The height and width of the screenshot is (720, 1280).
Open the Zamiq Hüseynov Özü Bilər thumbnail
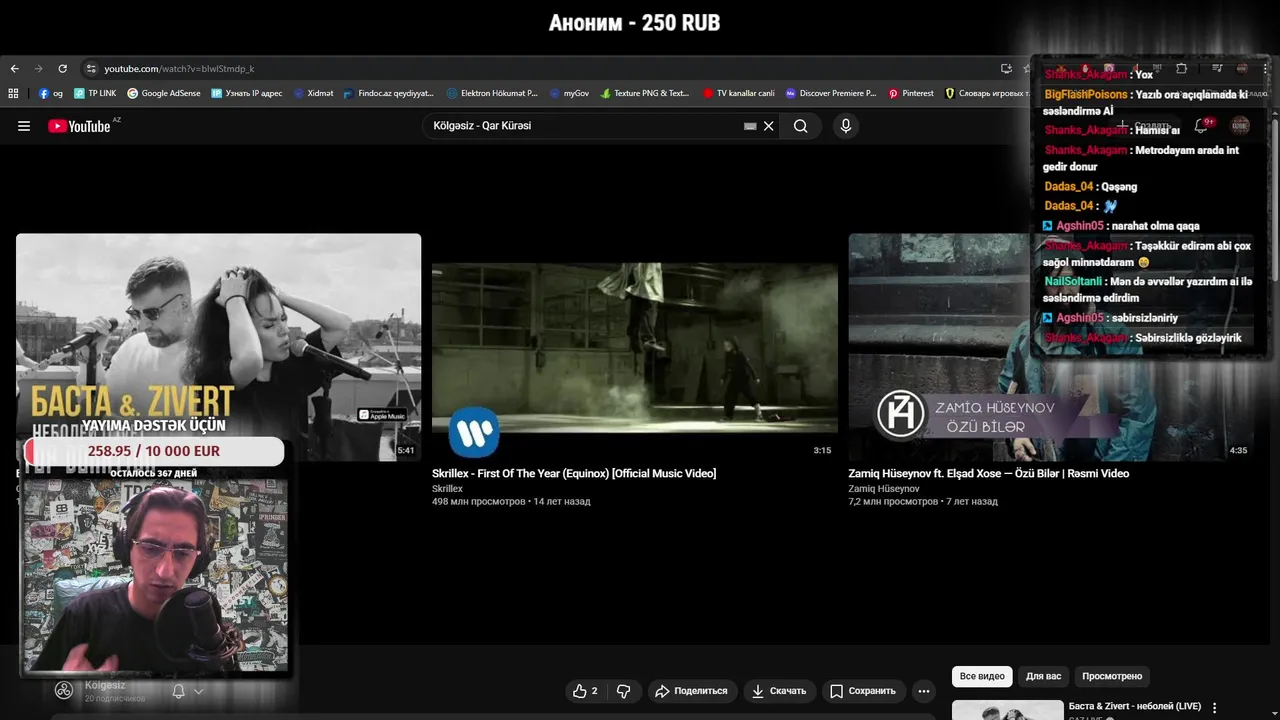[x=1052, y=347]
